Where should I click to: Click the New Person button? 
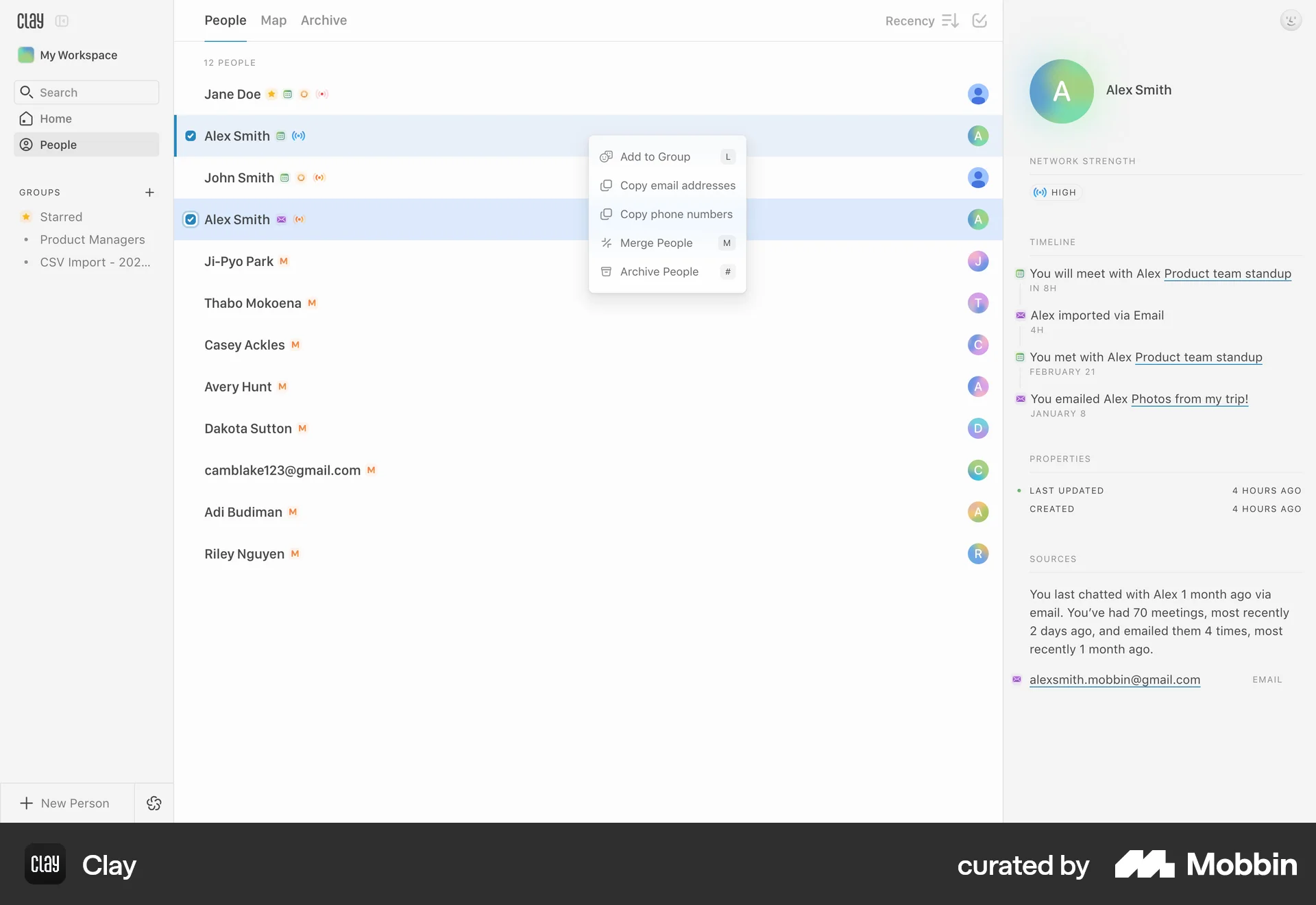click(x=66, y=803)
